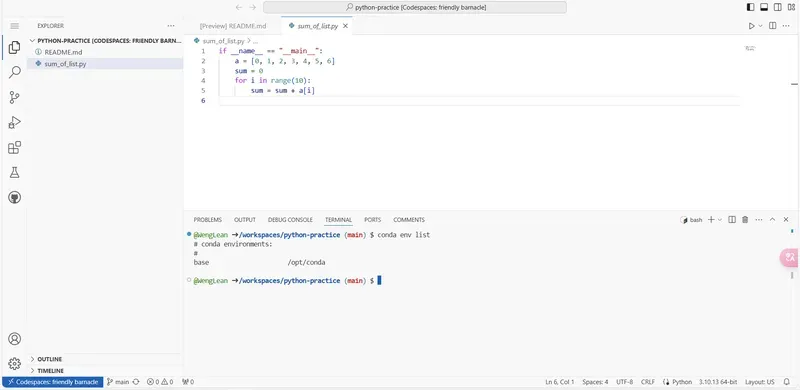
Task: Open the customize layout icon
Action: 791,7
